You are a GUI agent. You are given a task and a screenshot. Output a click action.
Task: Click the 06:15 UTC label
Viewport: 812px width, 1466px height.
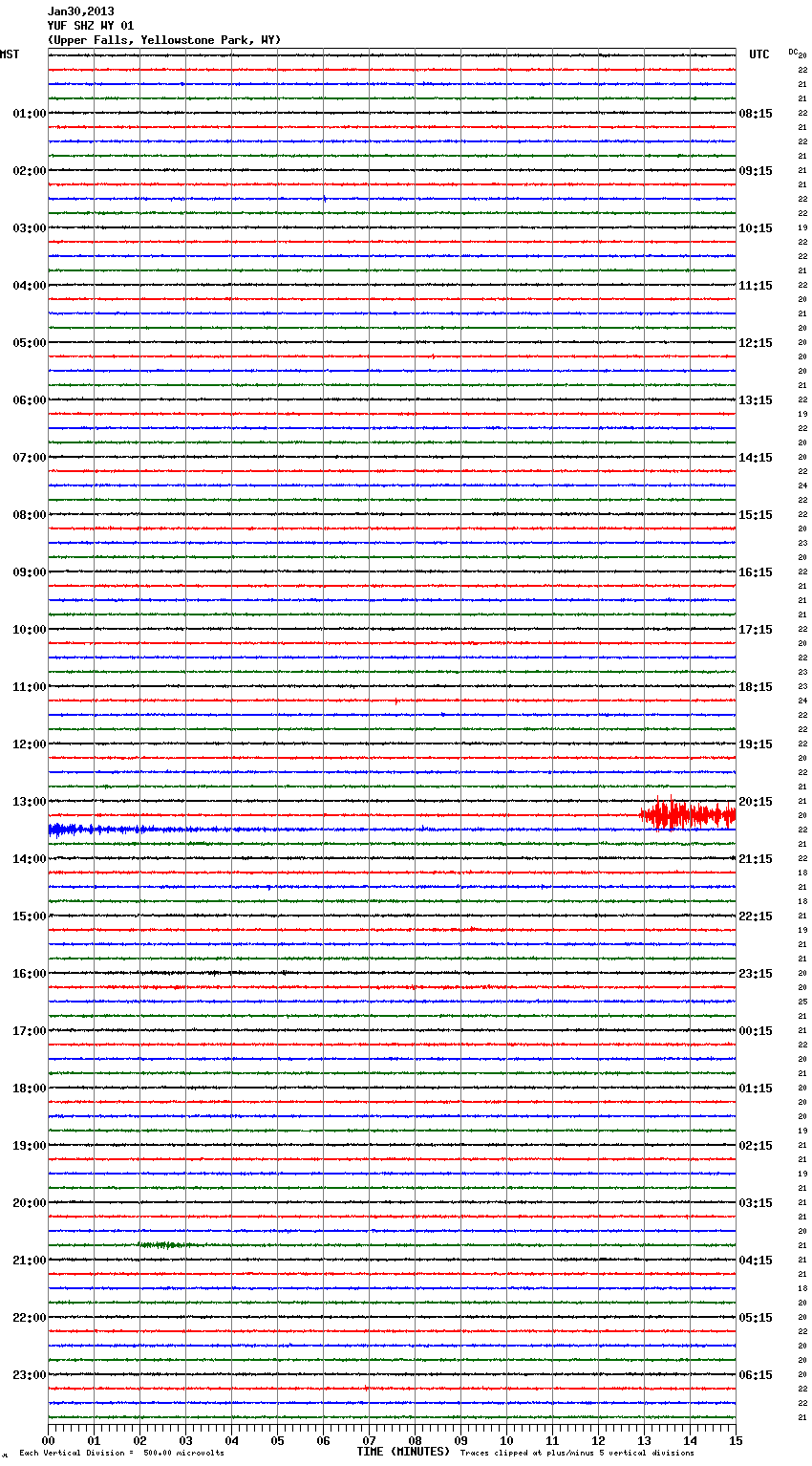click(x=756, y=1375)
